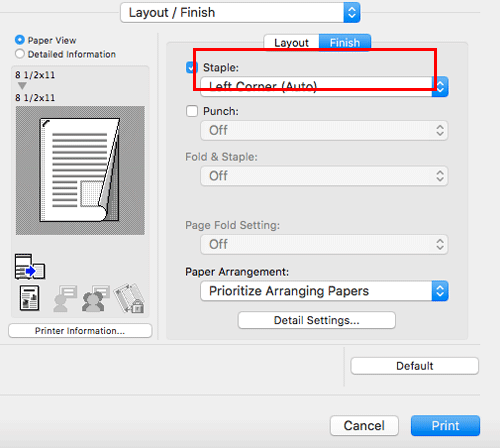Click the greyed locked-document security icon
This screenshot has height=448, width=500.
(129, 298)
